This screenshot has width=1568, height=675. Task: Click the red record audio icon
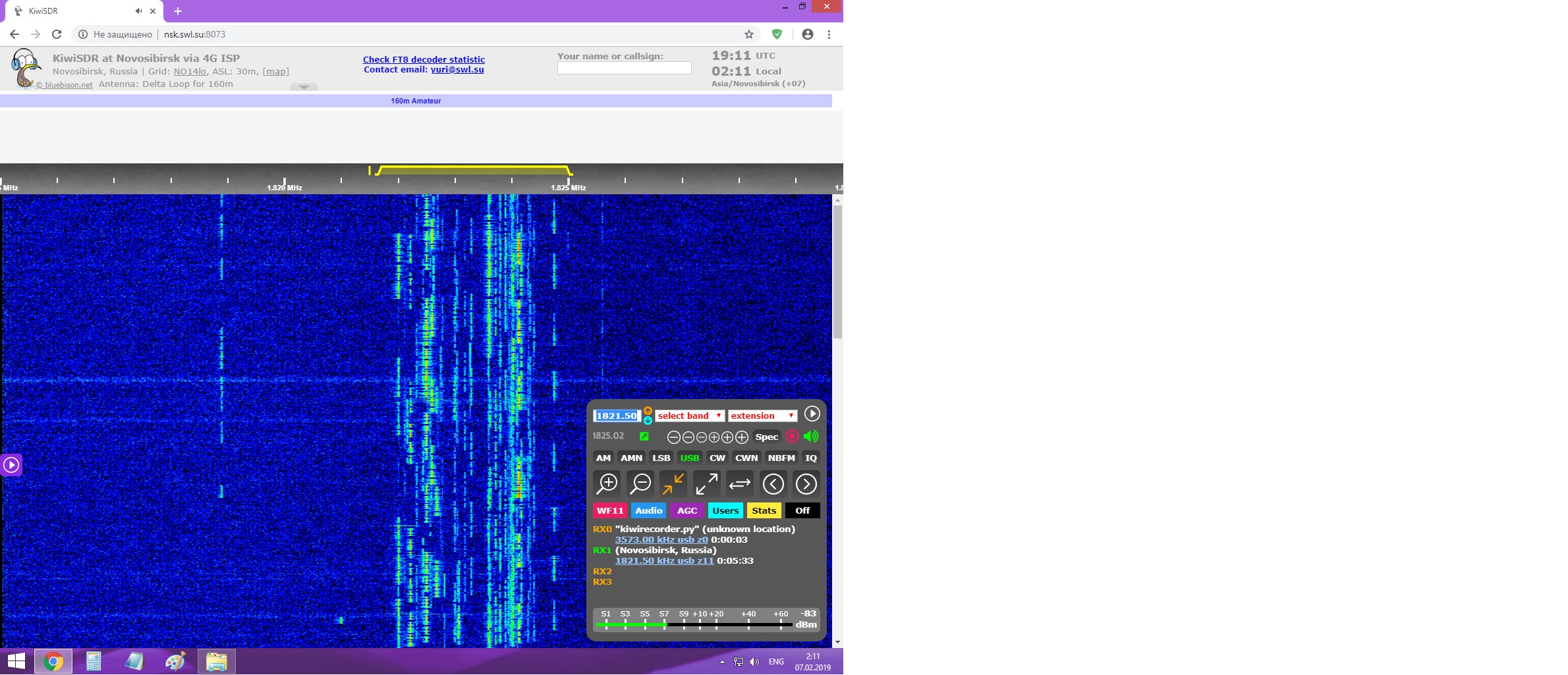(792, 437)
